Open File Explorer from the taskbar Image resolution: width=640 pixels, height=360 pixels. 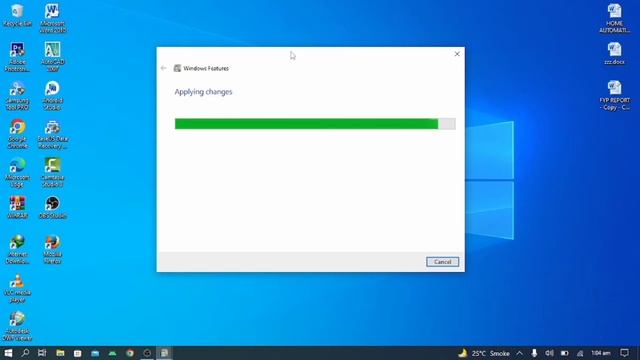(60, 353)
